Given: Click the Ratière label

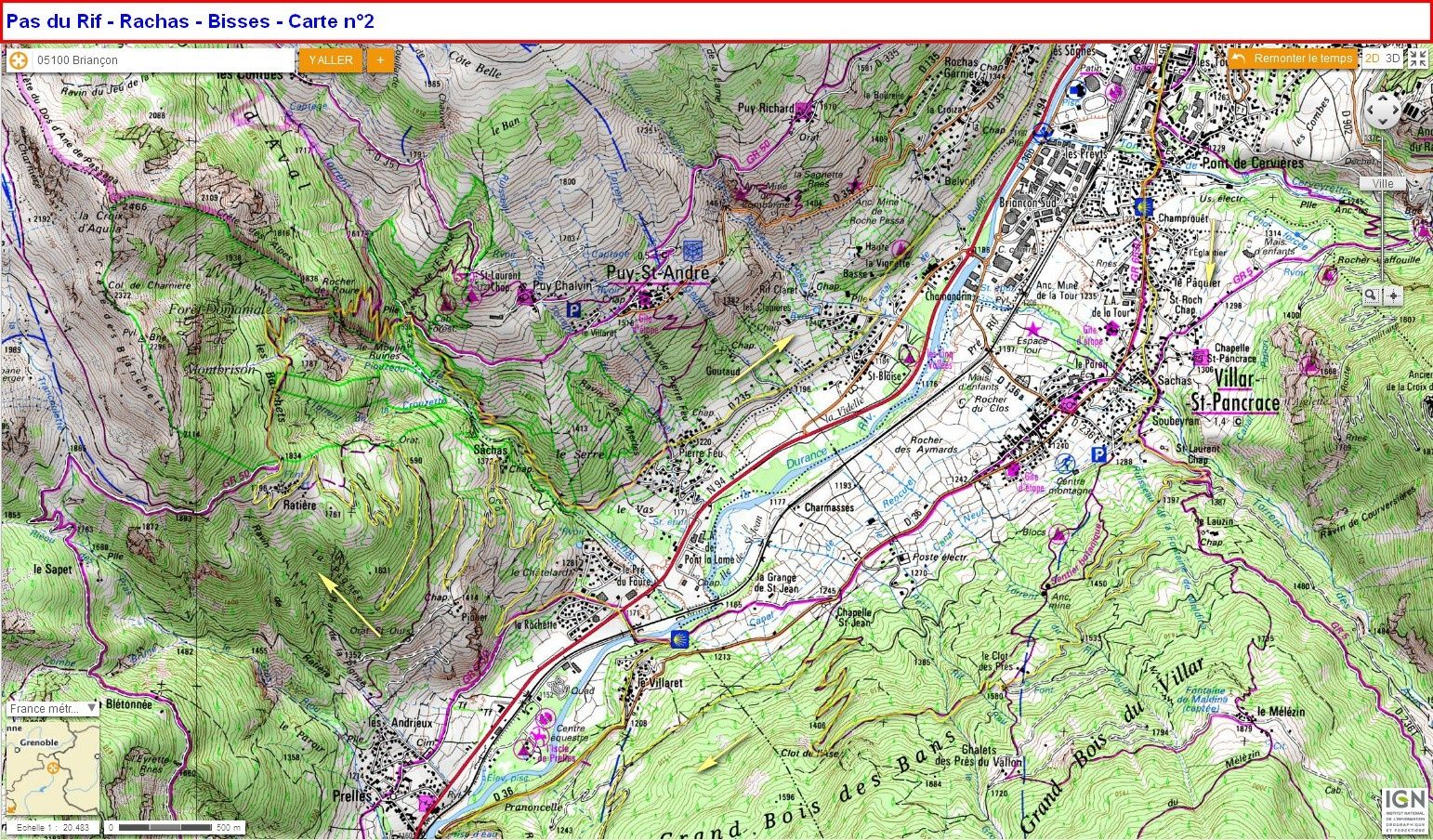Looking at the screenshot, I should (x=298, y=506).
